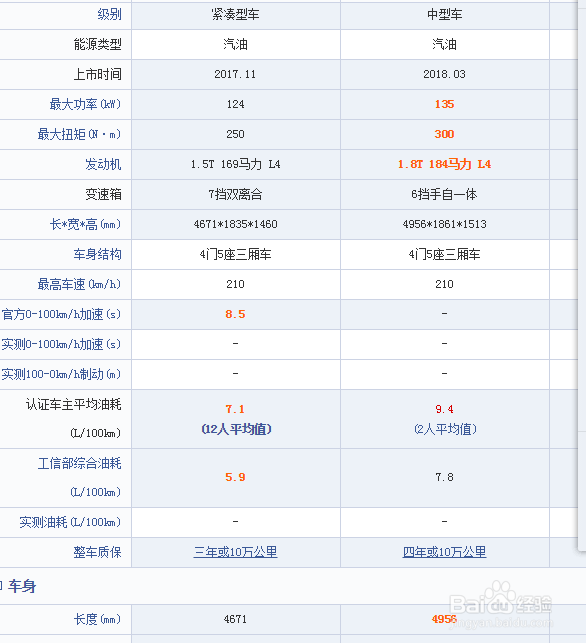Image resolution: width=586 pixels, height=643 pixels.
Task: Select the highlighted 300 torque value
Action: pyautogui.click(x=445, y=134)
